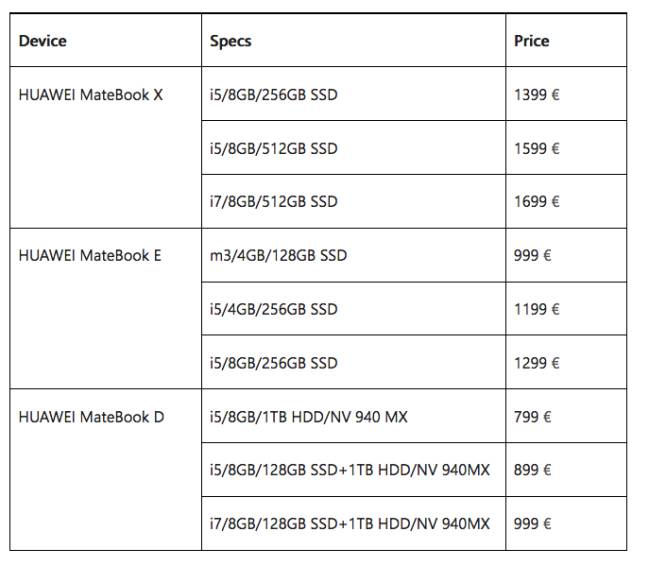Image resolution: width=649 pixels, height=566 pixels.
Task: Click the 799 € price cell
Action: 533,416
